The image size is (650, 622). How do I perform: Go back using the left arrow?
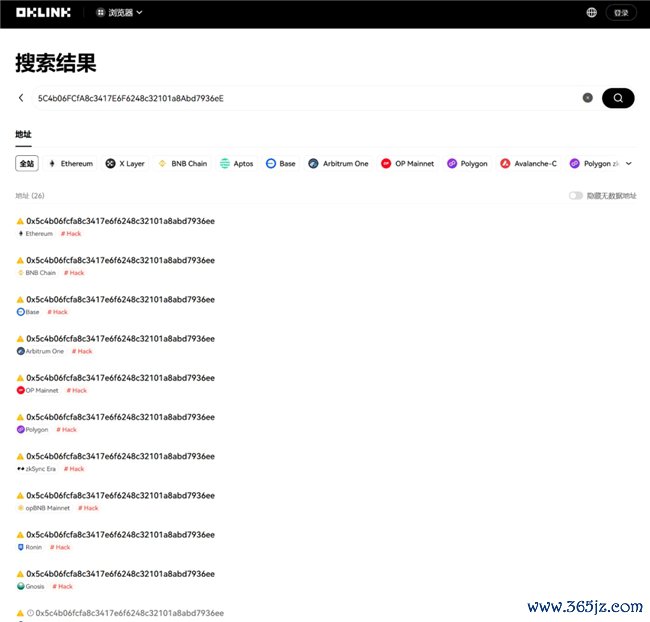[x=21, y=98]
